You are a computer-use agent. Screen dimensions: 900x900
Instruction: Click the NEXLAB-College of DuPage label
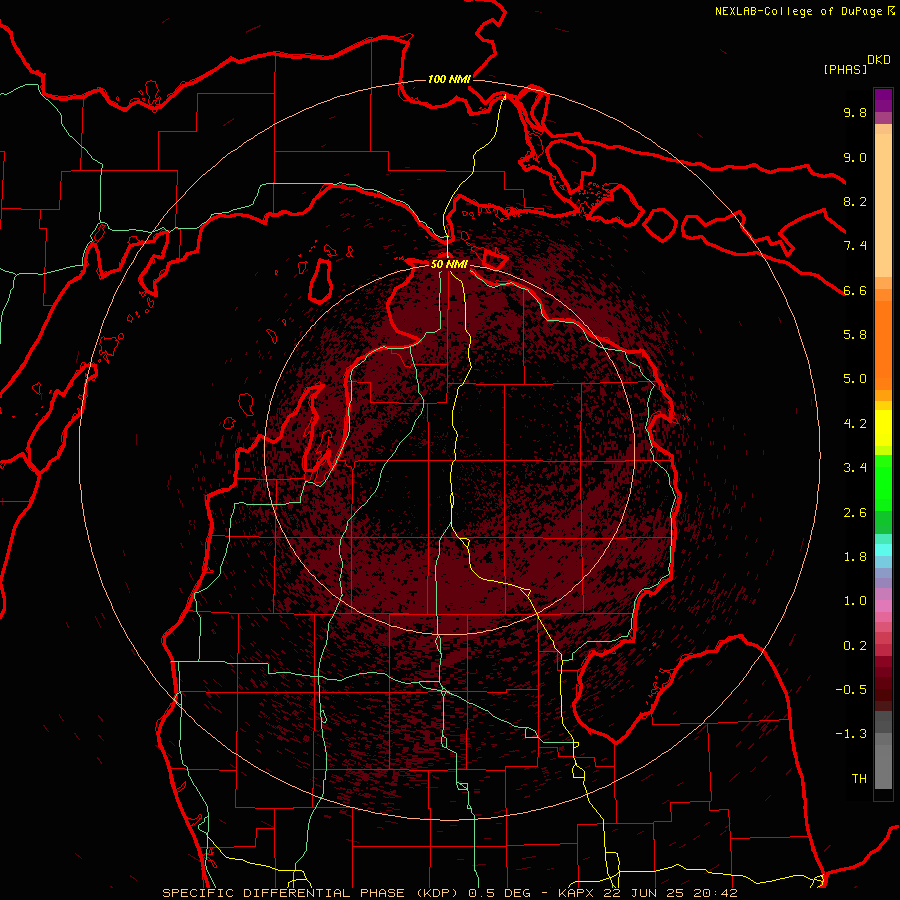804,11
